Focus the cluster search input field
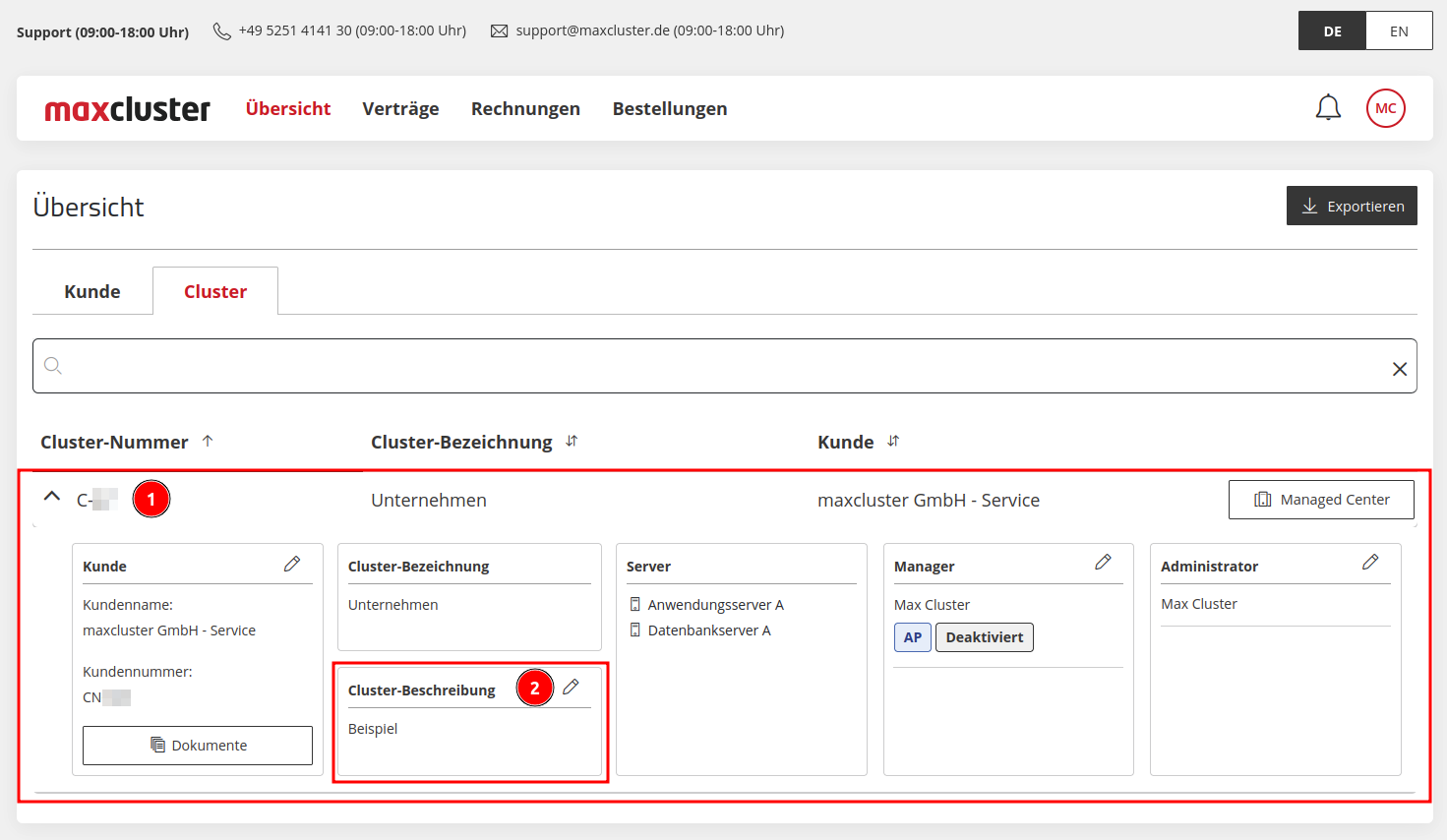 (x=725, y=366)
